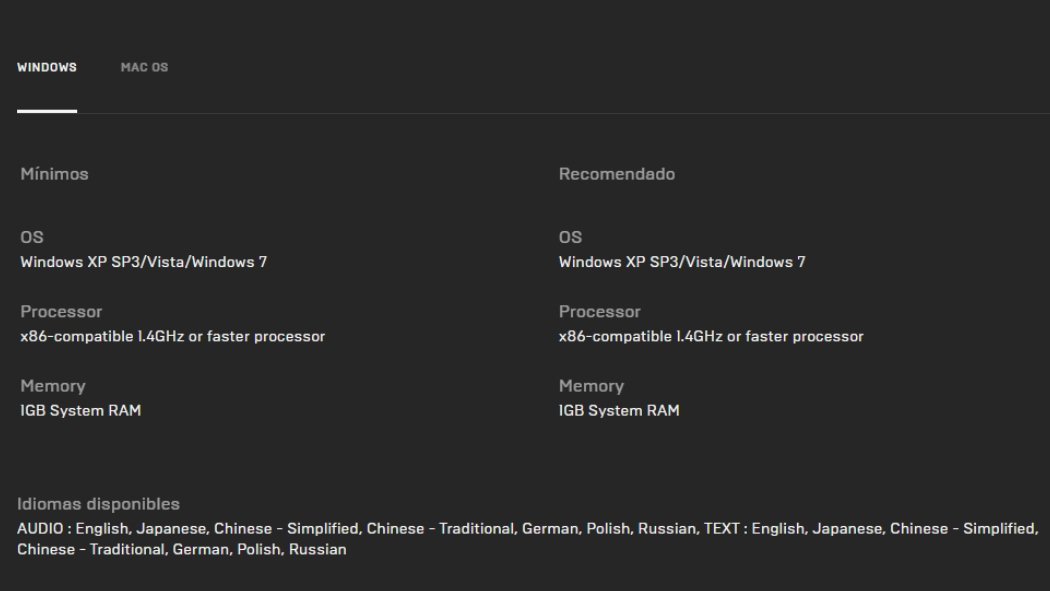Click the Windows XP SP3 text under Recomendado

[x=681, y=262]
